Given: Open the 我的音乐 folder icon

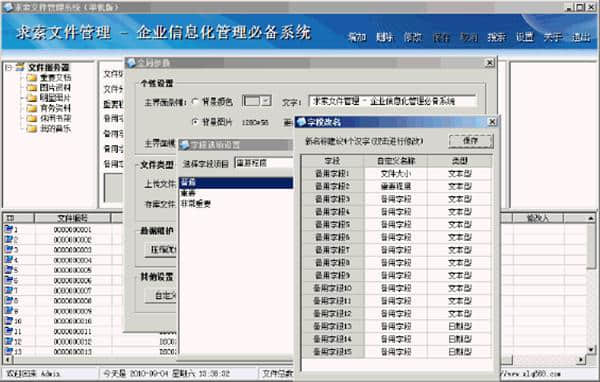Looking at the screenshot, I should coord(32,129).
